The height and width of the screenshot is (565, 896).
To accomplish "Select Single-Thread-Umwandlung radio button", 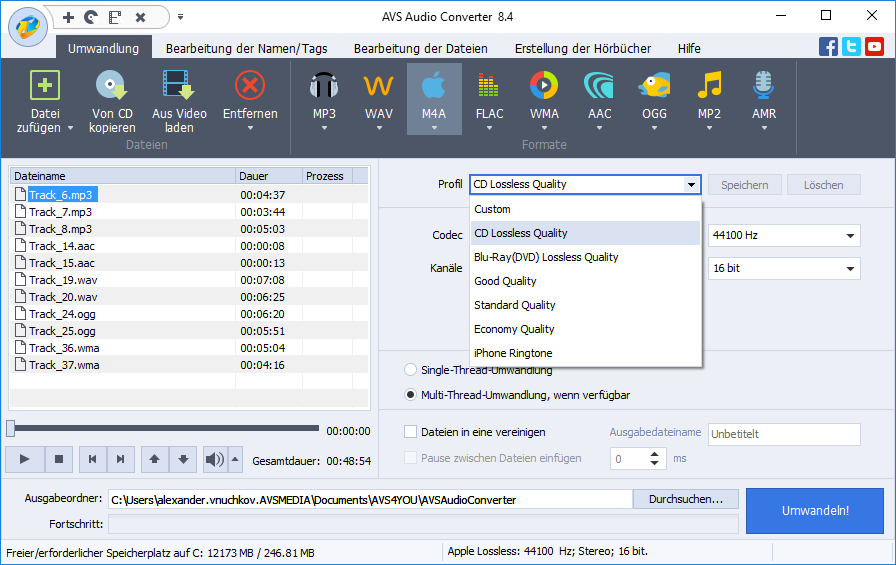I will tap(410, 370).
